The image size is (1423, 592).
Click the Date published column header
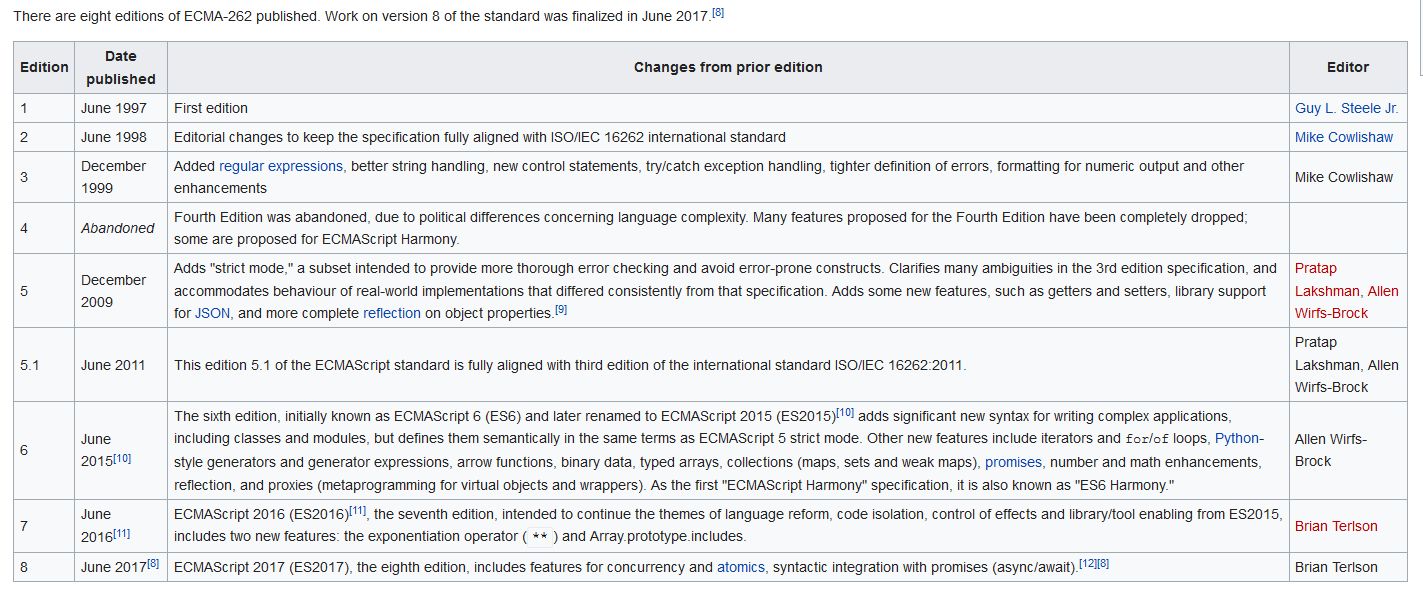121,67
